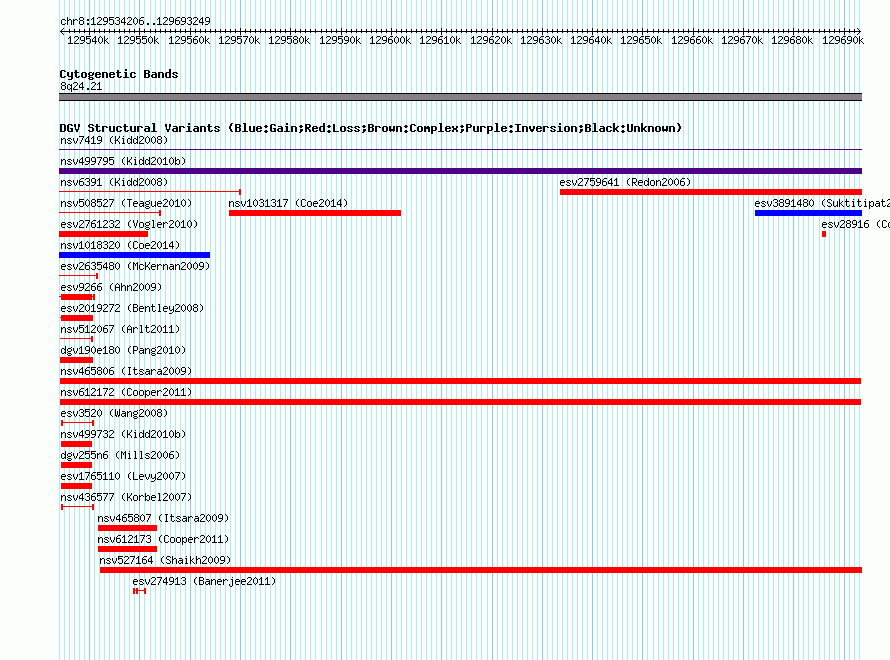The height and width of the screenshot is (660, 890).
Task: Click the 129560k ruler position
Action: (189, 40)
